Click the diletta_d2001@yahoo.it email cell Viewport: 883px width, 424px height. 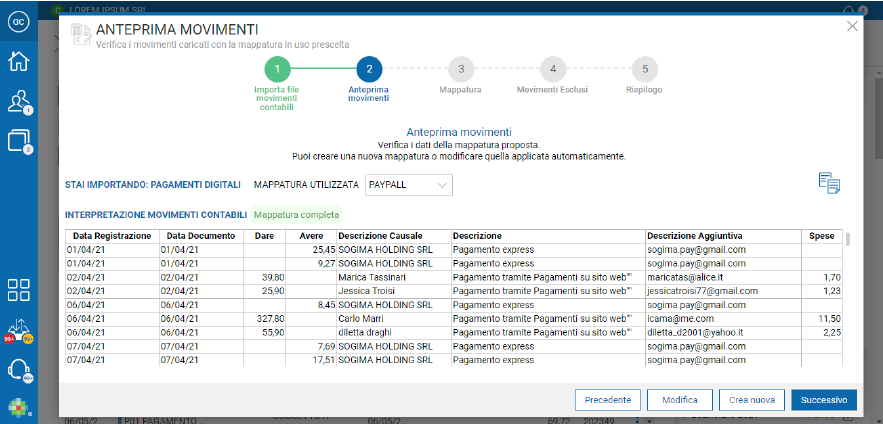[x=723, y=332]
